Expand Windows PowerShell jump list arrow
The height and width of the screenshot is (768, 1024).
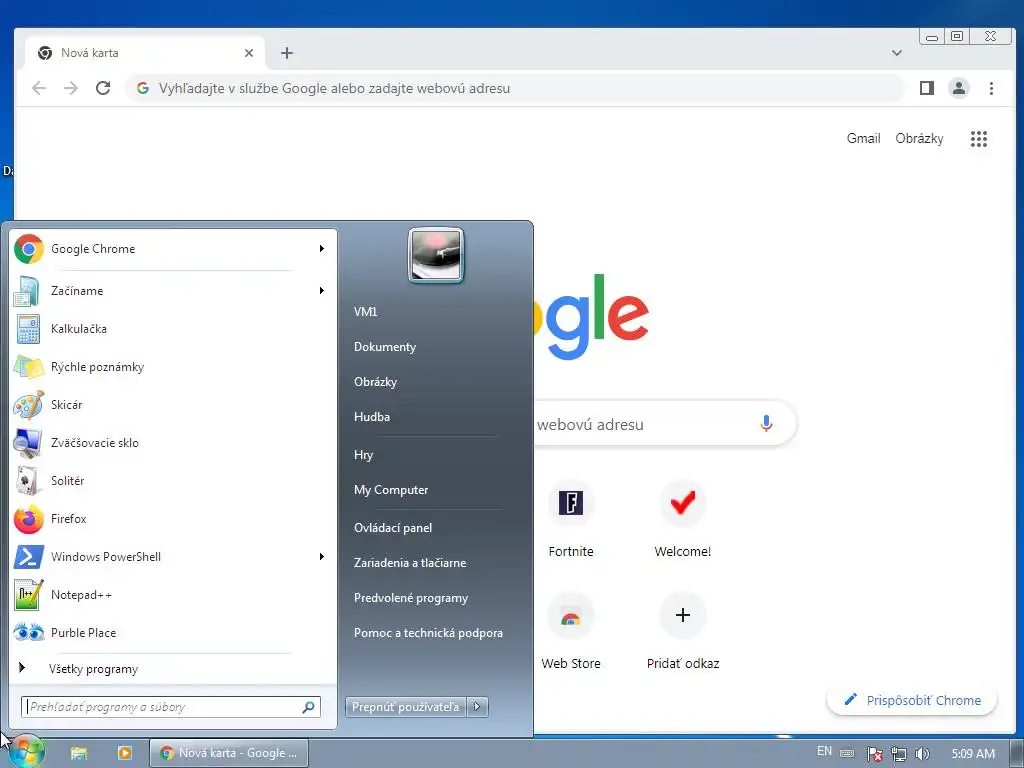[x=322, y=556]
